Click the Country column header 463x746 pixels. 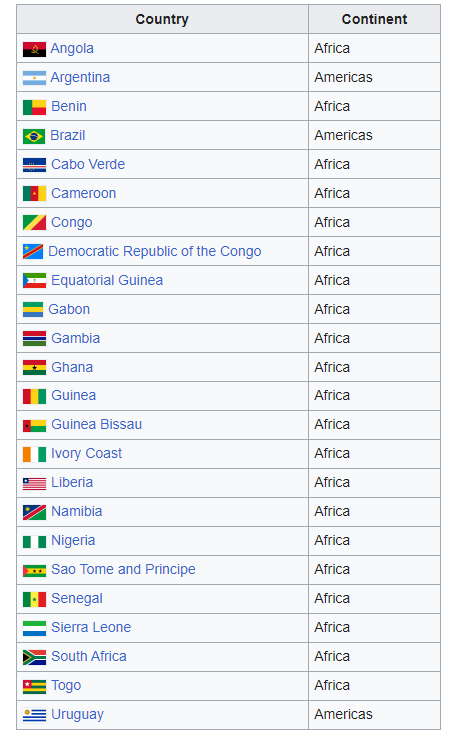(x=162, y=20)
